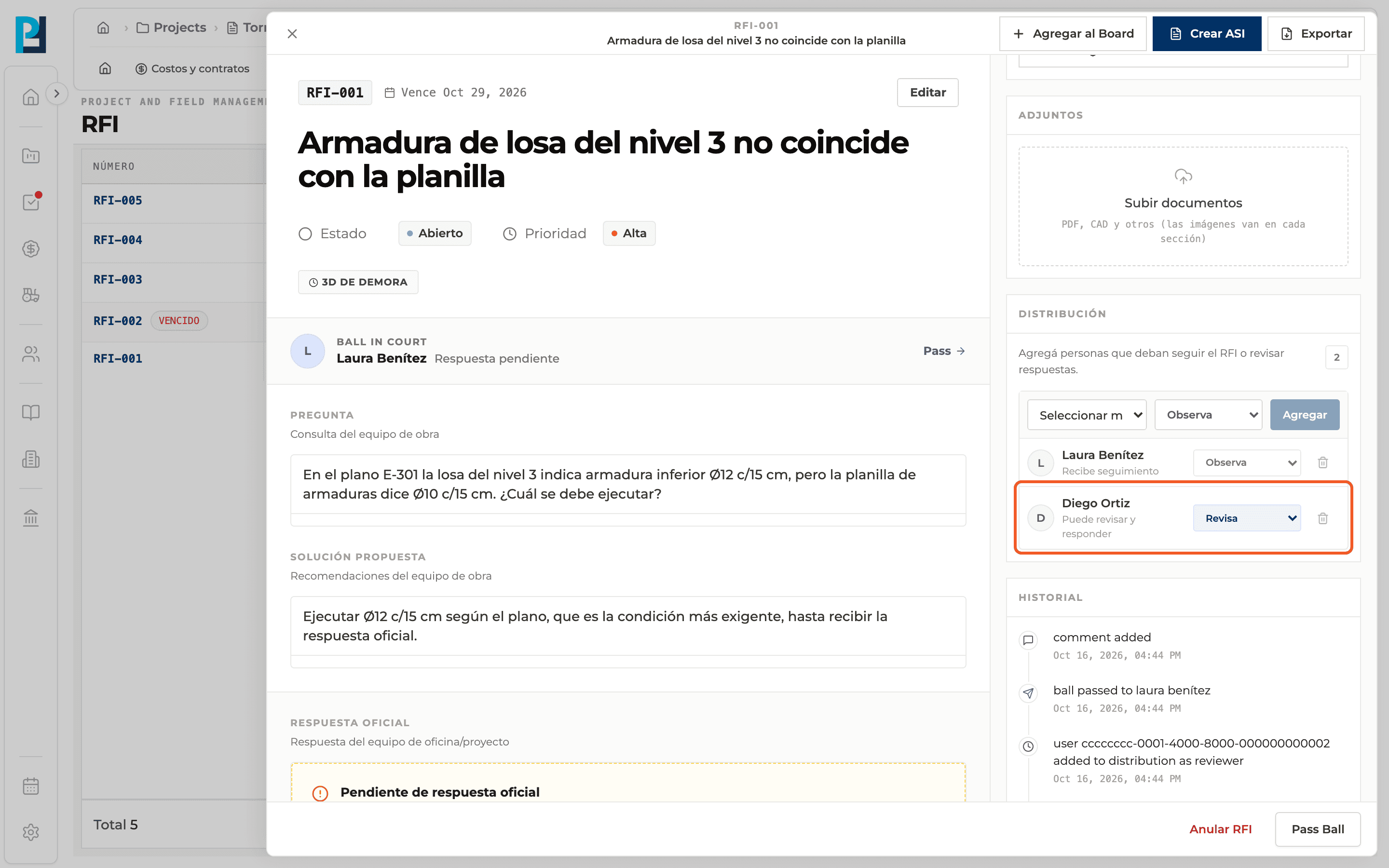Select RFI-005 in the background list

pyautogui.click(x=118, y=201)
